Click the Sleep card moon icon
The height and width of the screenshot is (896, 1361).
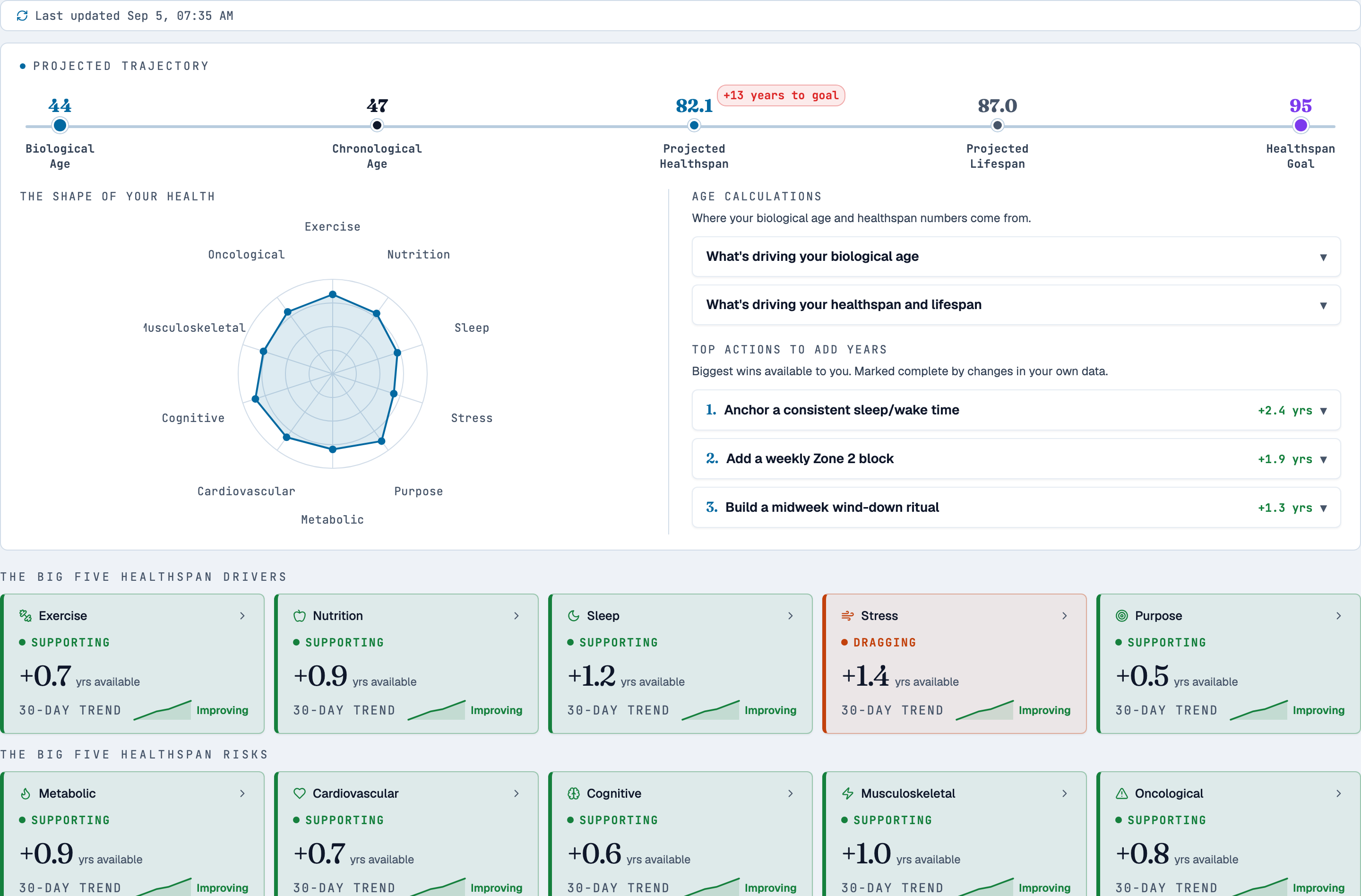click(573, 615)
